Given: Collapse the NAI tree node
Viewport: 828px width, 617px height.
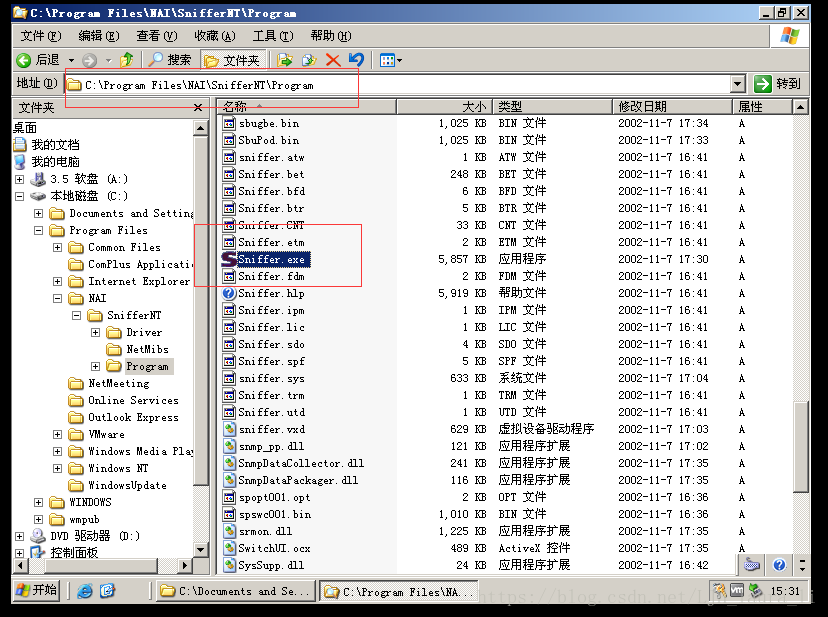Looking at the screenshot, I should (58, 298).
